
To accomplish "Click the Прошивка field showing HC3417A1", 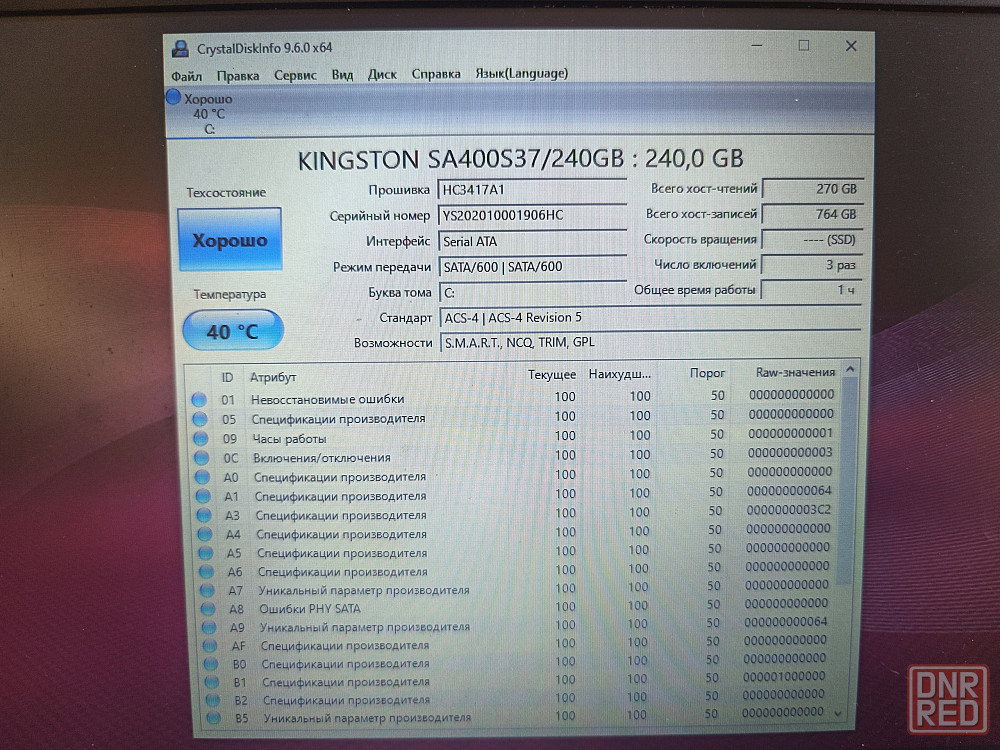I will coord(533,189).
